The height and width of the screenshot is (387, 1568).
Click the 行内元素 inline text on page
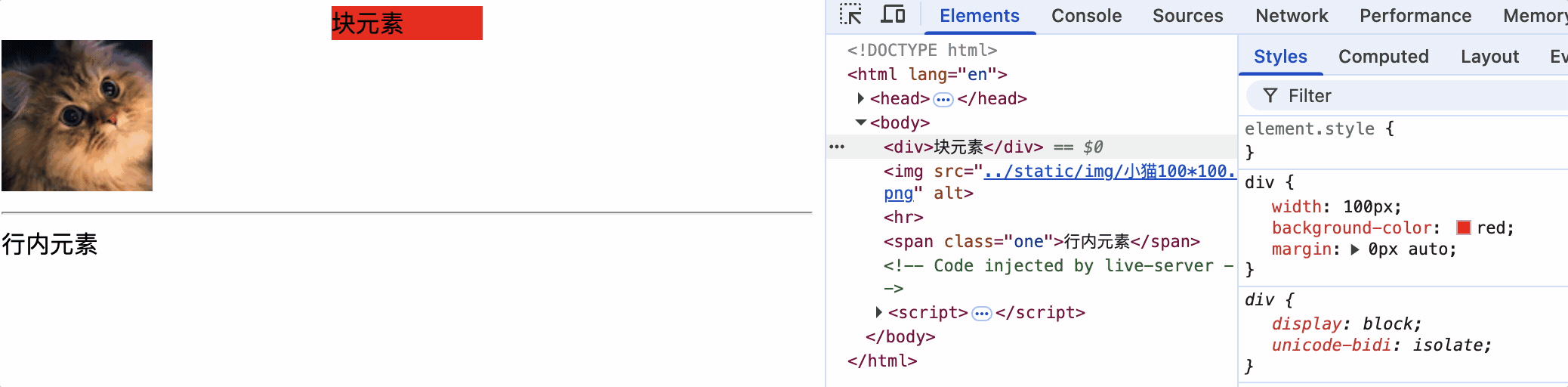49,244
